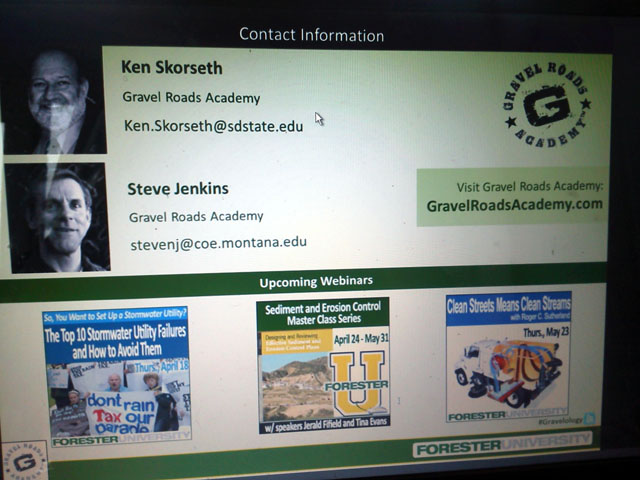Click 'April 24 - May 31' date text

click(361, 339)
